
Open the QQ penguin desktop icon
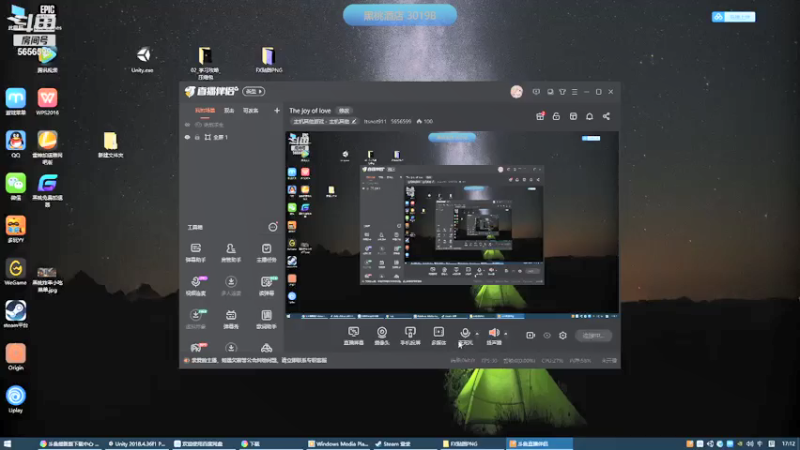[x=16, y=144]
